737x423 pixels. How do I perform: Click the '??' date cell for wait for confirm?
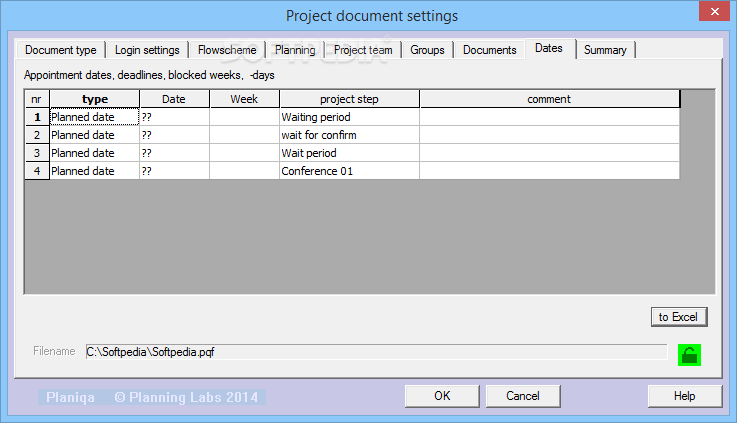coord(174,135)
